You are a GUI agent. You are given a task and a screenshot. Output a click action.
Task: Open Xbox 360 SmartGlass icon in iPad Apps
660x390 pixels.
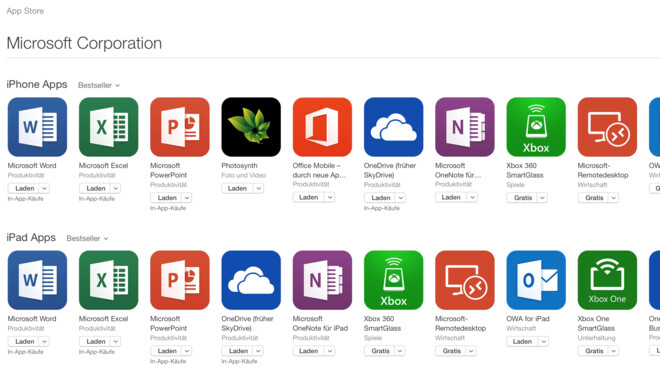tap(394, 280)
